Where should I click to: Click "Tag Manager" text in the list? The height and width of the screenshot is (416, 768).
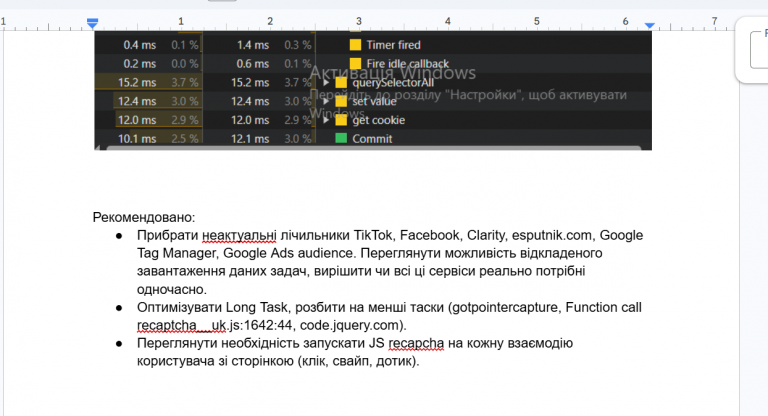point(176,253)
